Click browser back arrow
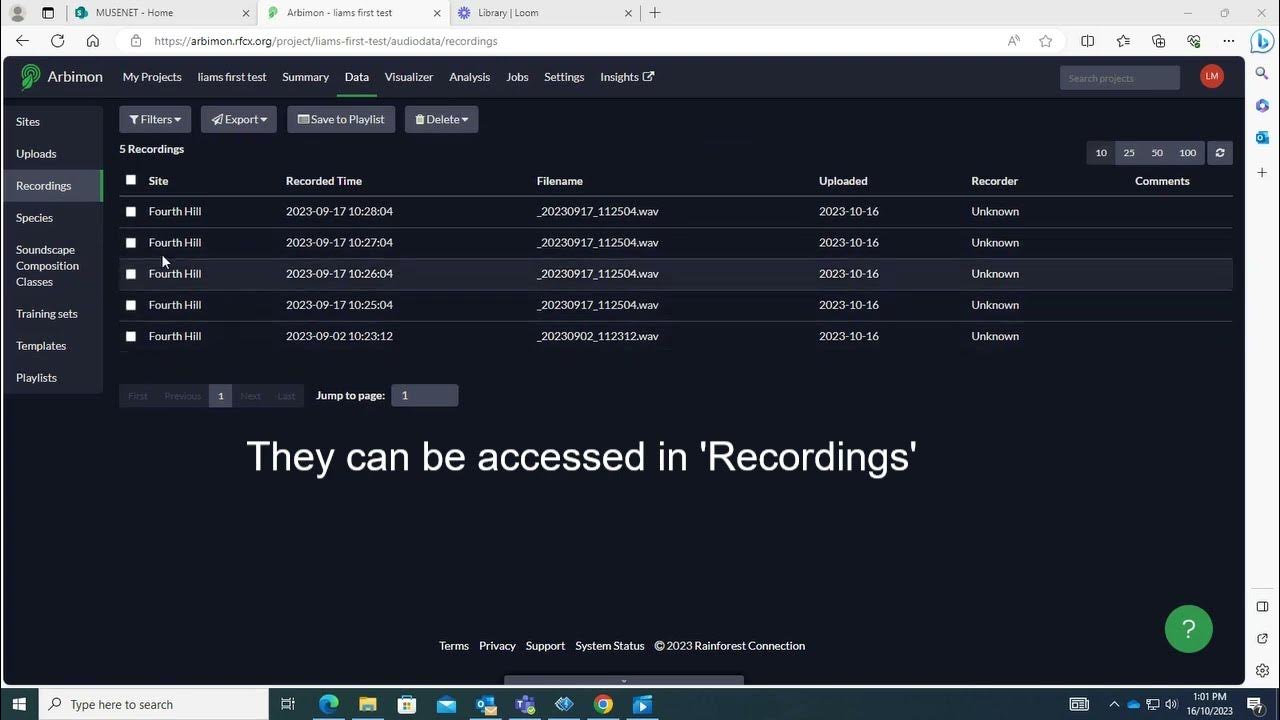Image resolution: width=1280 pixels, height=720 pixels. click(22, 41)
